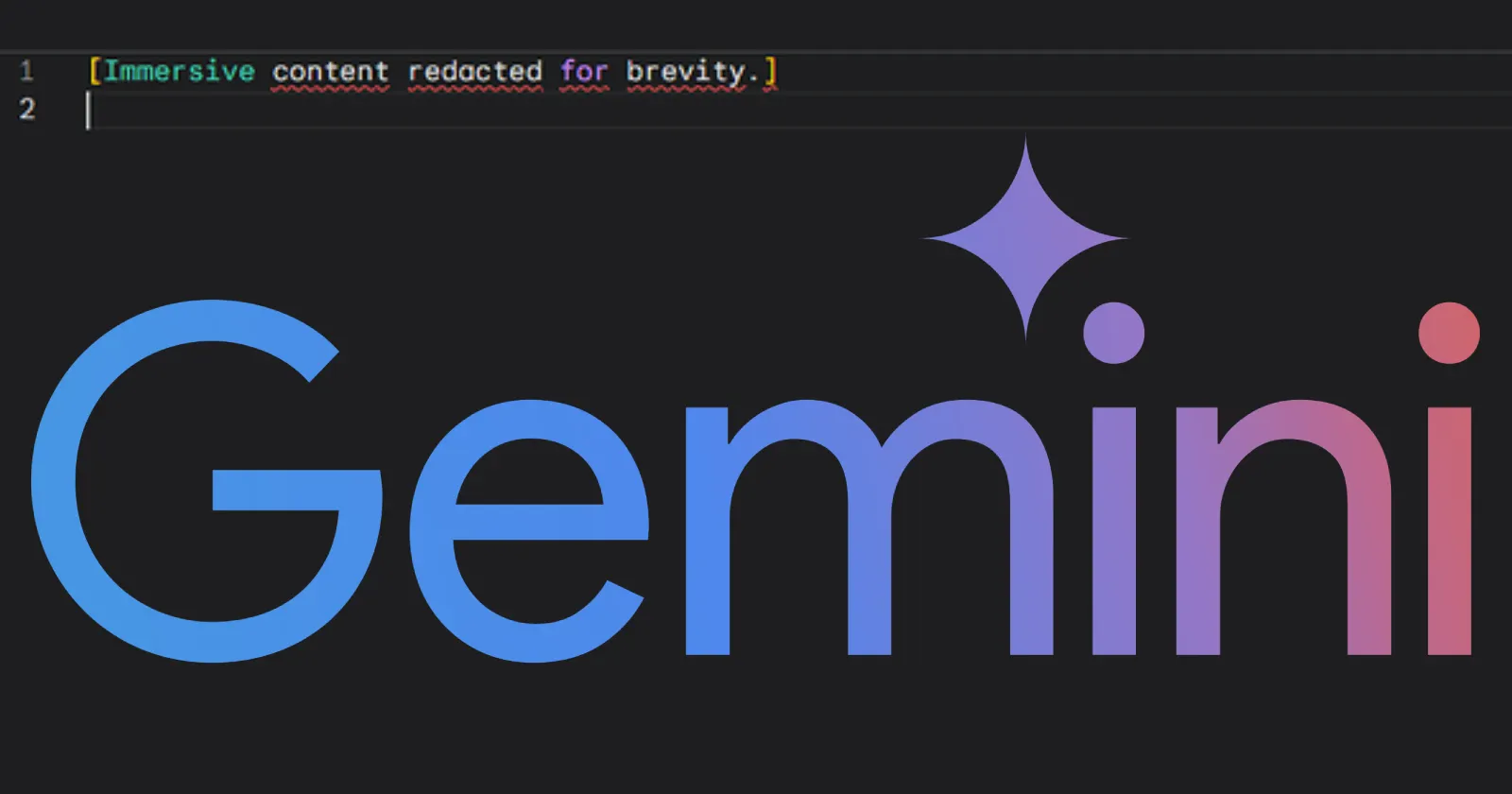Click the word "content" in line 1

click(x=331, y=72)
